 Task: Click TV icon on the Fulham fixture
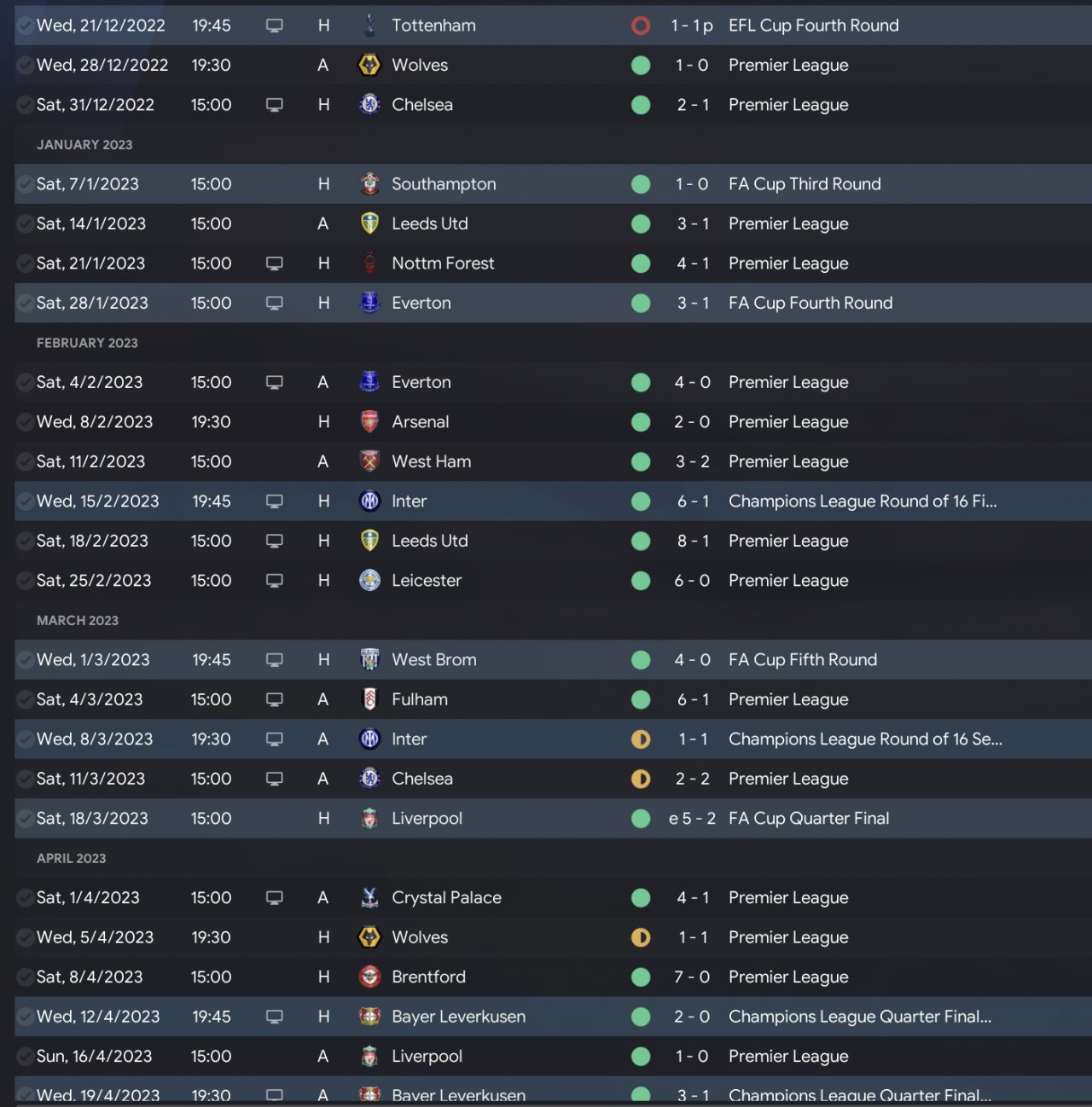click(x=275, y=699)
